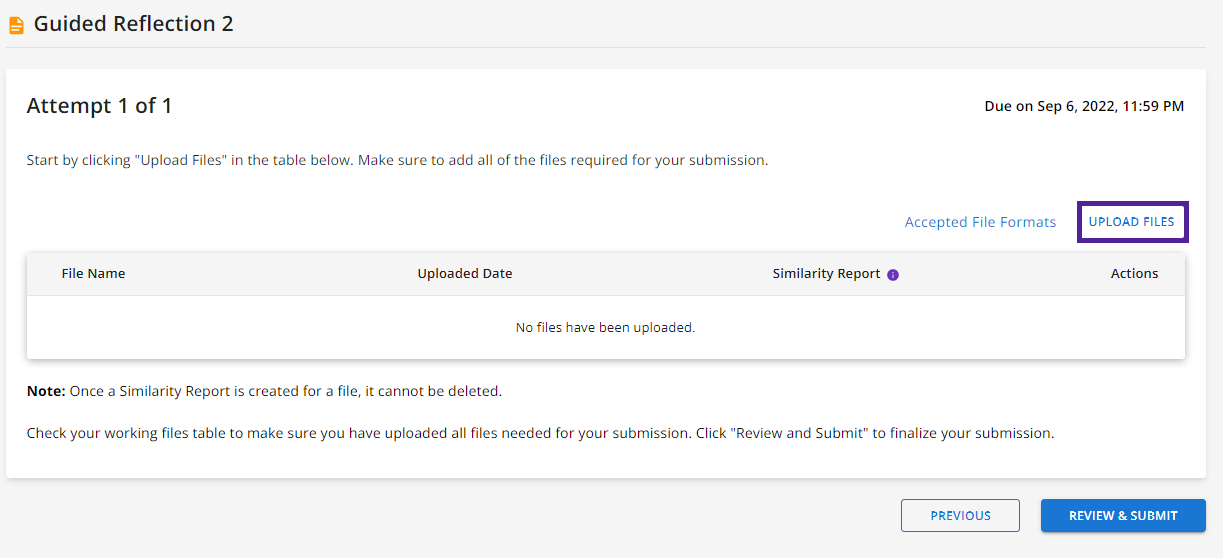
Task: Click the Upload Files button
Action: coord(1132,222)
